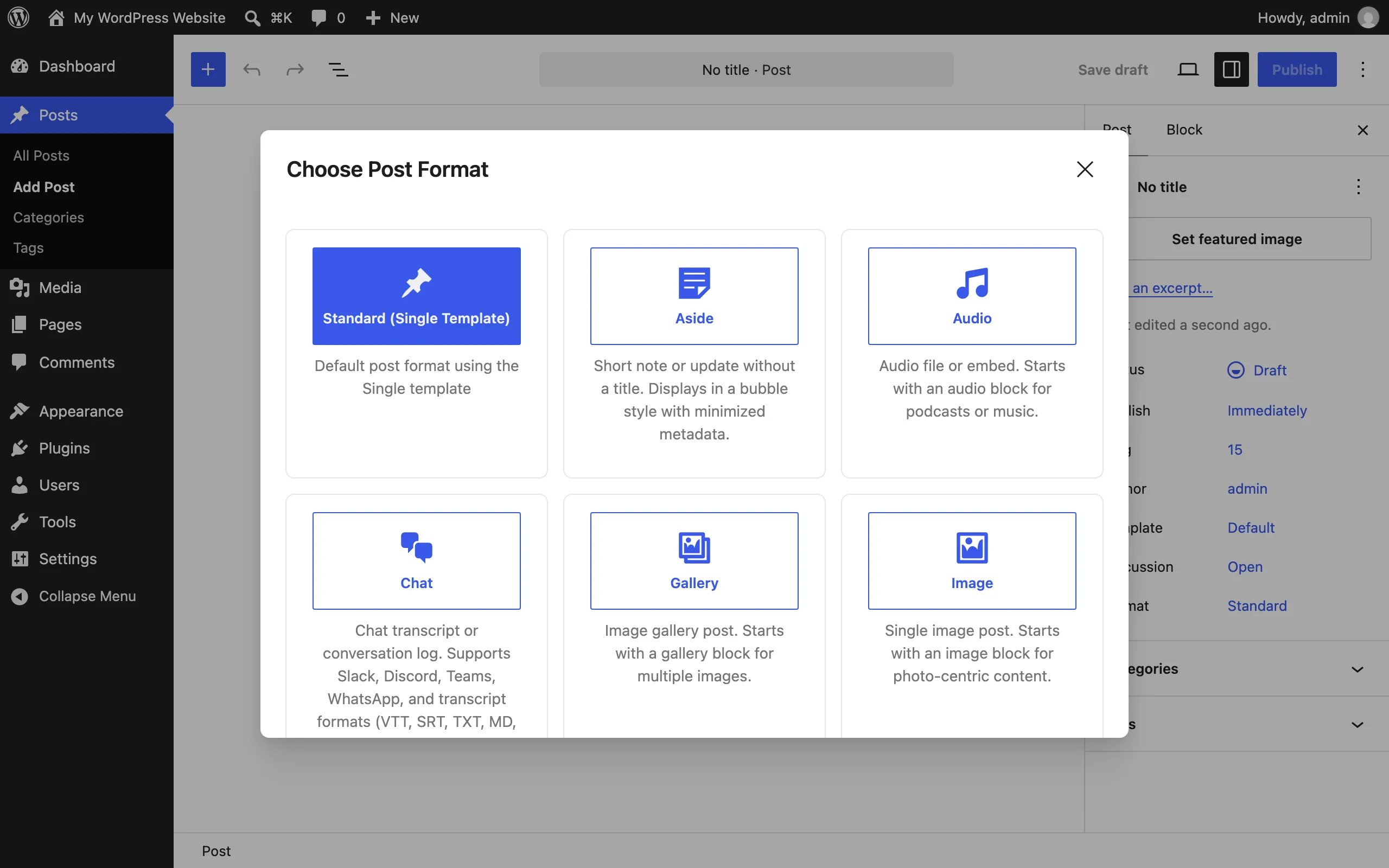The height and width of the screenshot is (868, 1389).
Task: Click the WordPress logo in admin bar
Action: tap(18, 17)
